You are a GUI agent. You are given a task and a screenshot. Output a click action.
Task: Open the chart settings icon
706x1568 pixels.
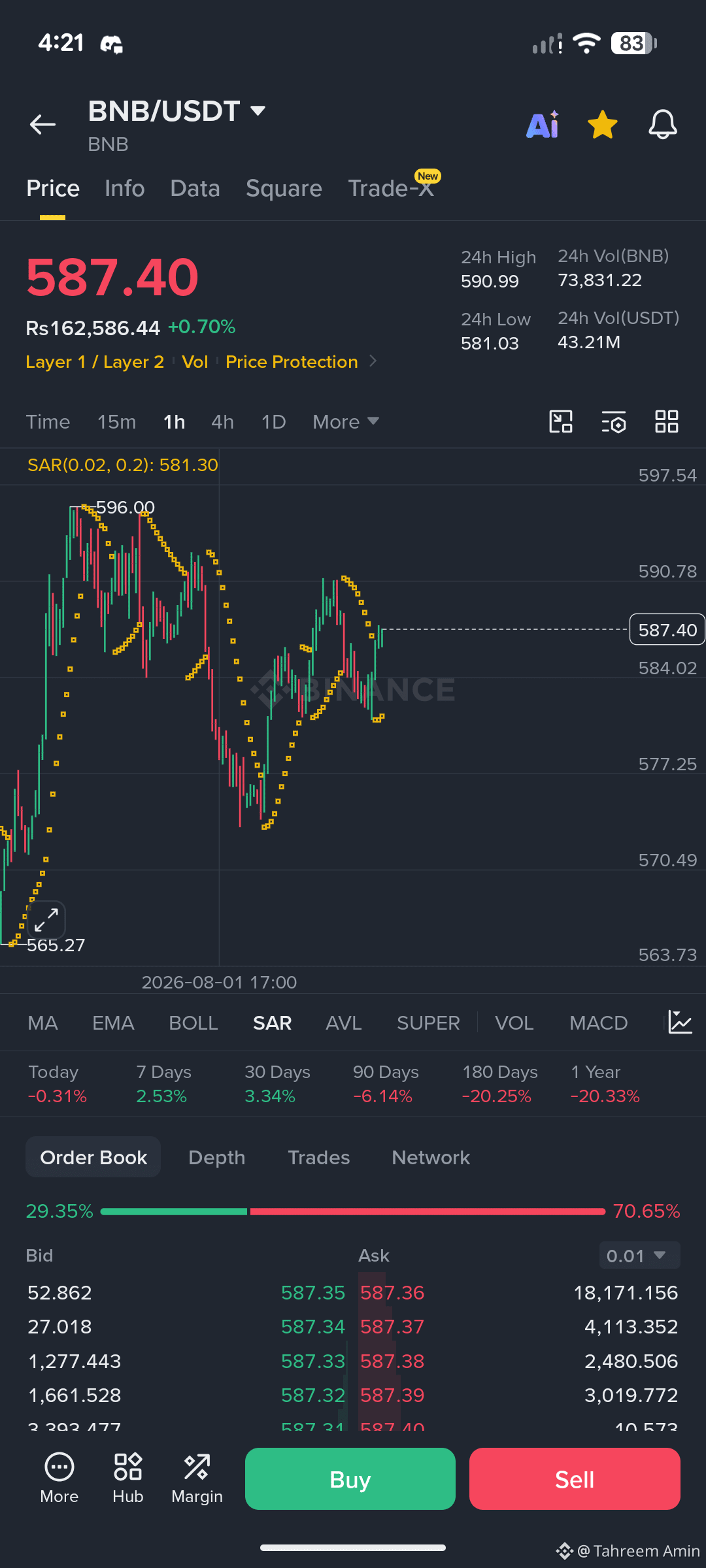pyautogui.click(x=614, y=421)
